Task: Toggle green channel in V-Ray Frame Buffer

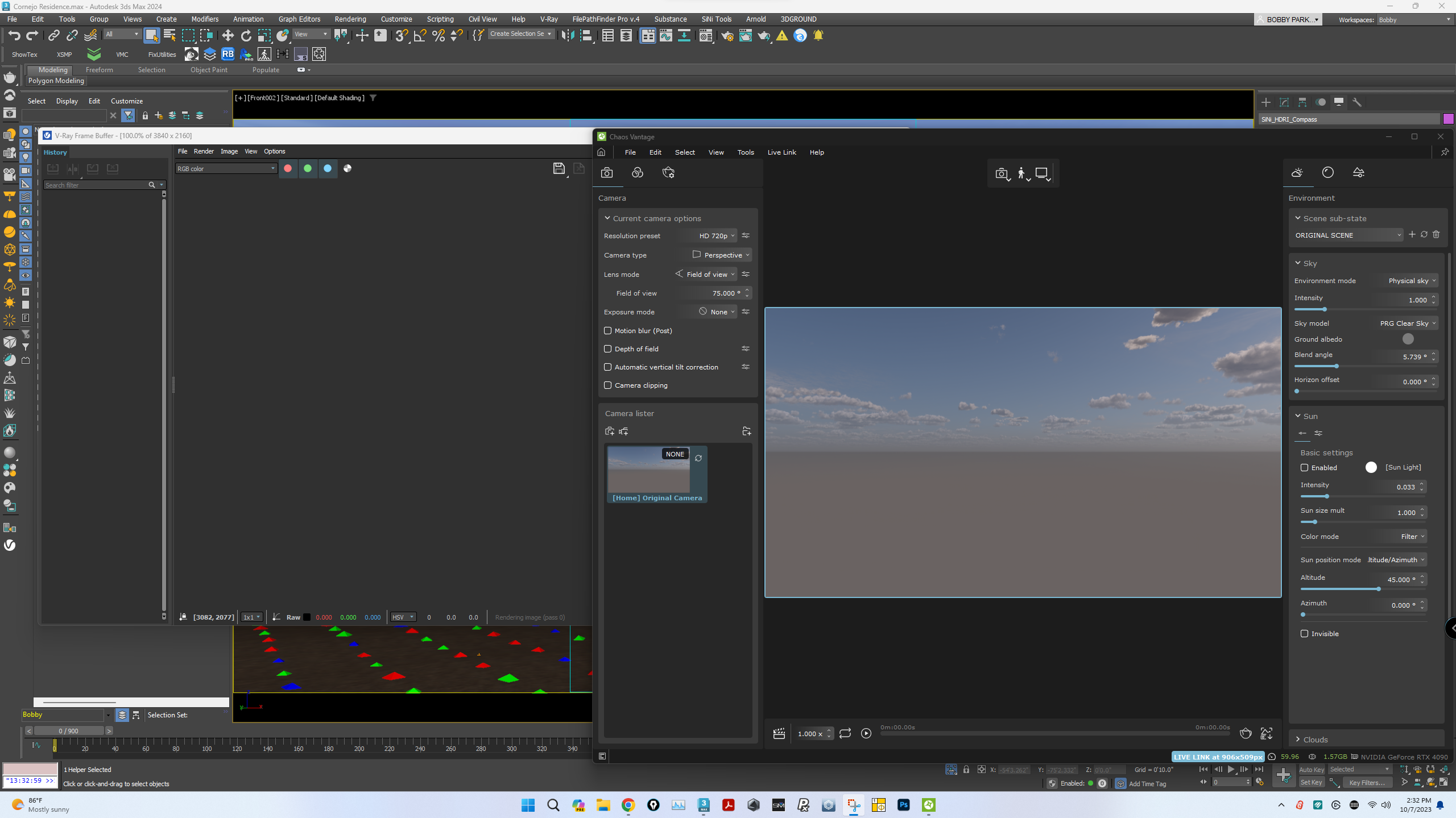Action: pyautogui.click(x=308, y=168)
